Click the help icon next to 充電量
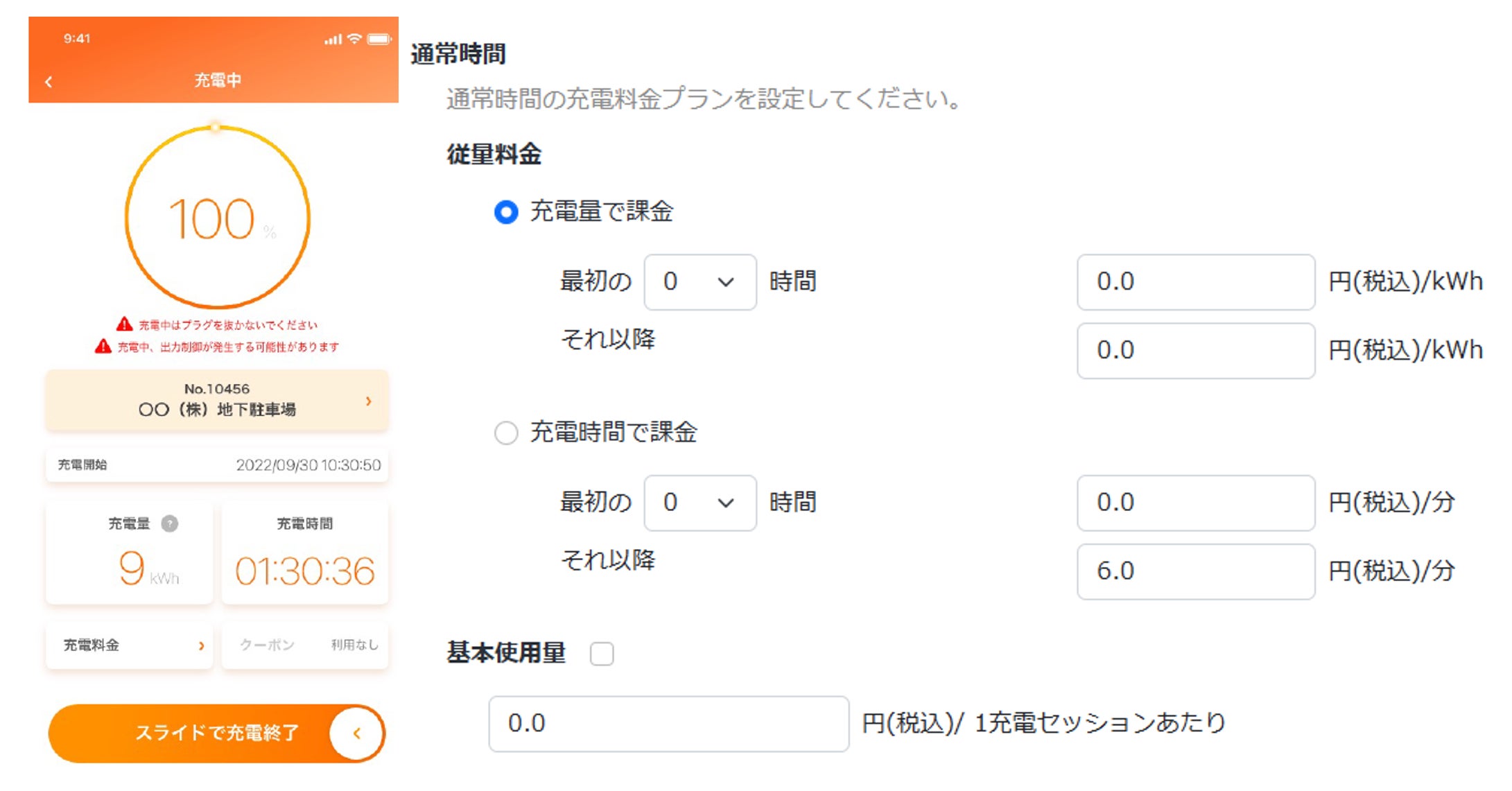Image resolution: width=1512 pixels, height=791 pixels. tap(170, 523)
